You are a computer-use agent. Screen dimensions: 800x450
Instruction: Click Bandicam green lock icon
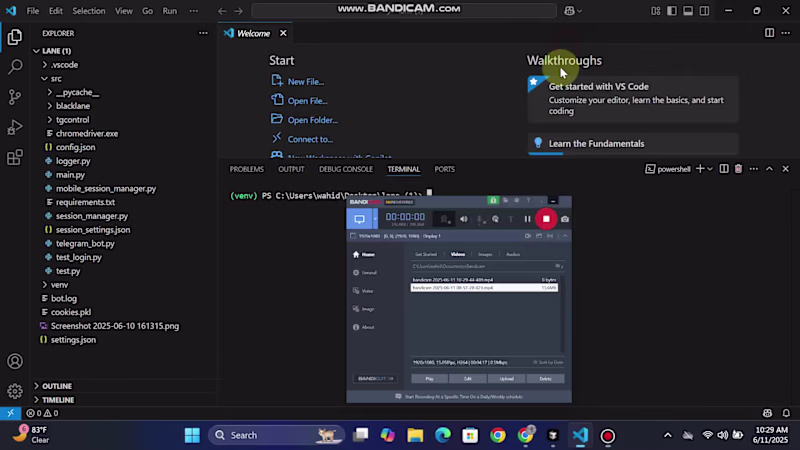point(493,201)
